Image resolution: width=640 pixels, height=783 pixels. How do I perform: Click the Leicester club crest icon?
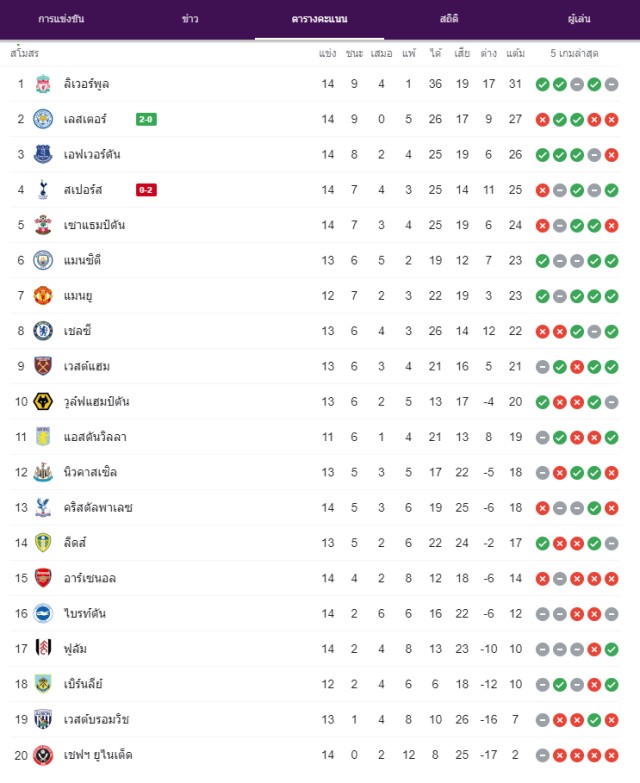[x=43, y=119]
